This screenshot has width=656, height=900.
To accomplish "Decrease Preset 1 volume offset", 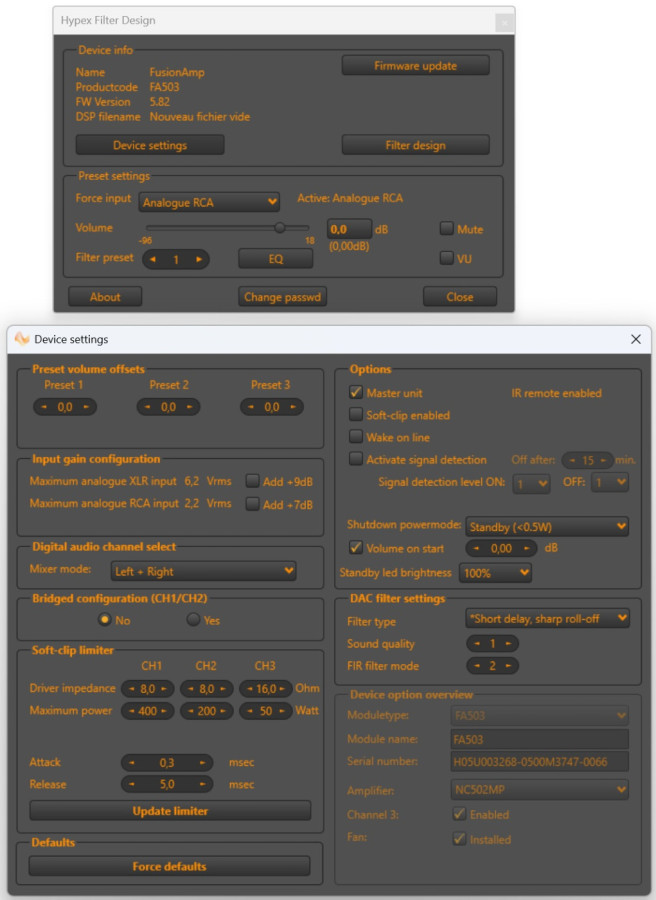I will tap(44, 407).
